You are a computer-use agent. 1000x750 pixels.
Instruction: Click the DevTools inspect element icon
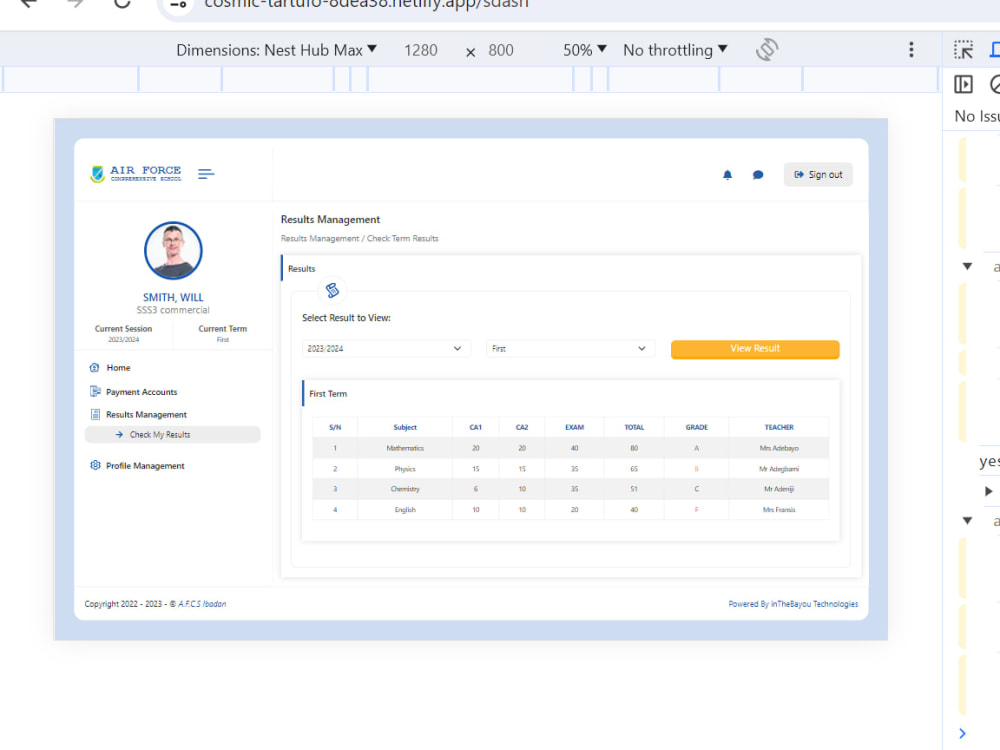[x=963, y=50]
